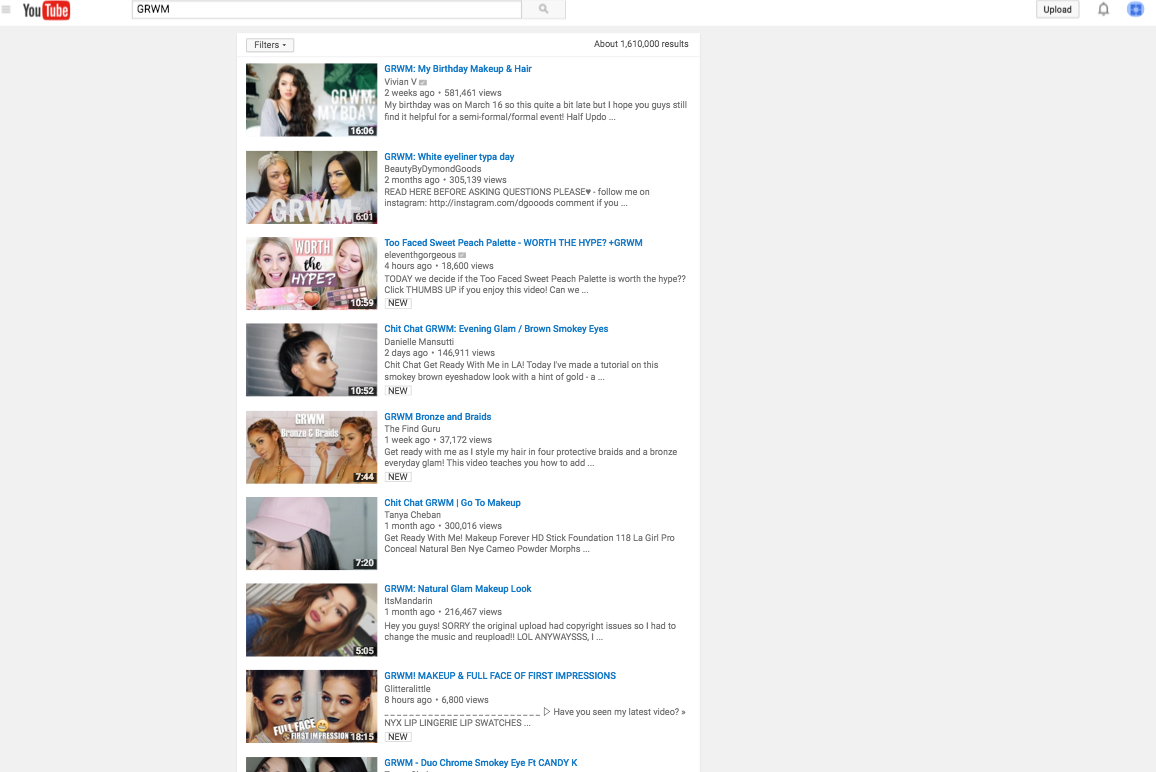1156x772 pixels.
Task: Click the Upload button
Action: (x=1057, y=10)
